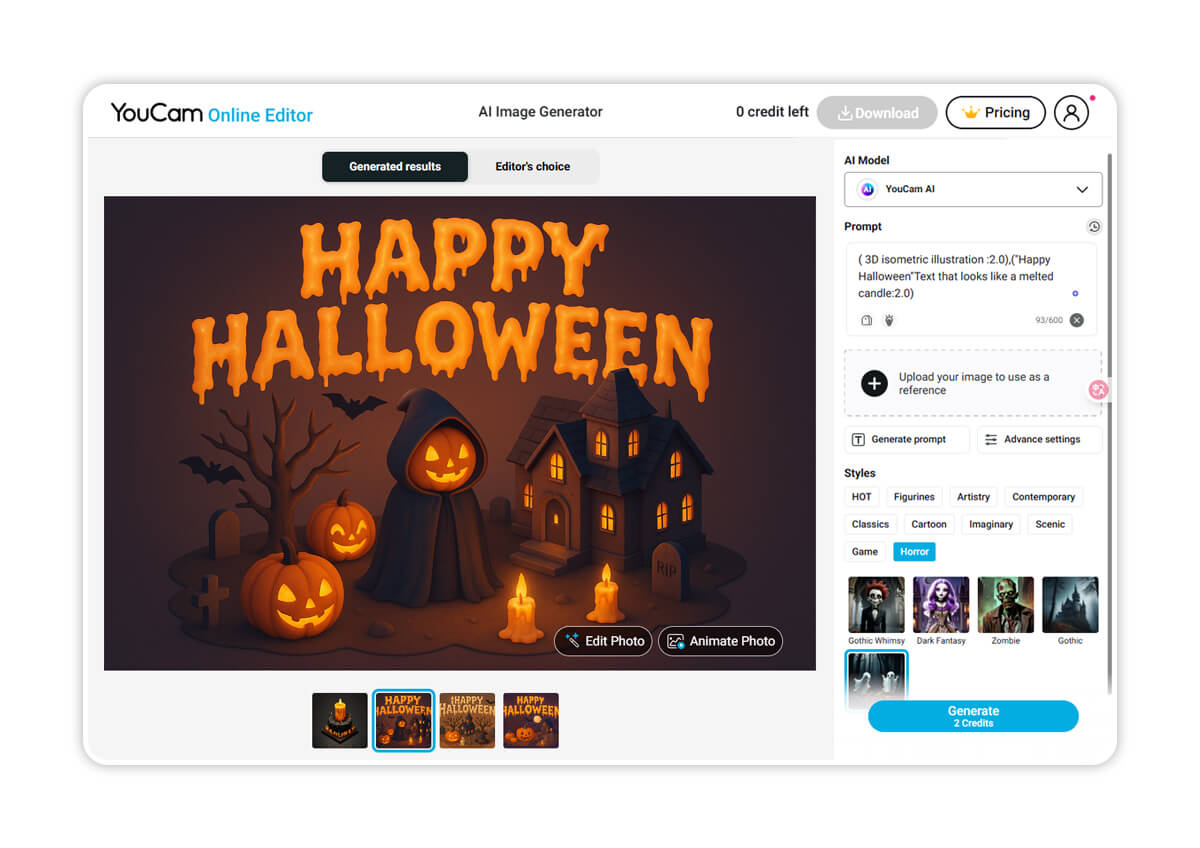The width and height of the screenshot is (1200, 848).
Task: Click the '0 credit left' text
Action: point(772,112)
